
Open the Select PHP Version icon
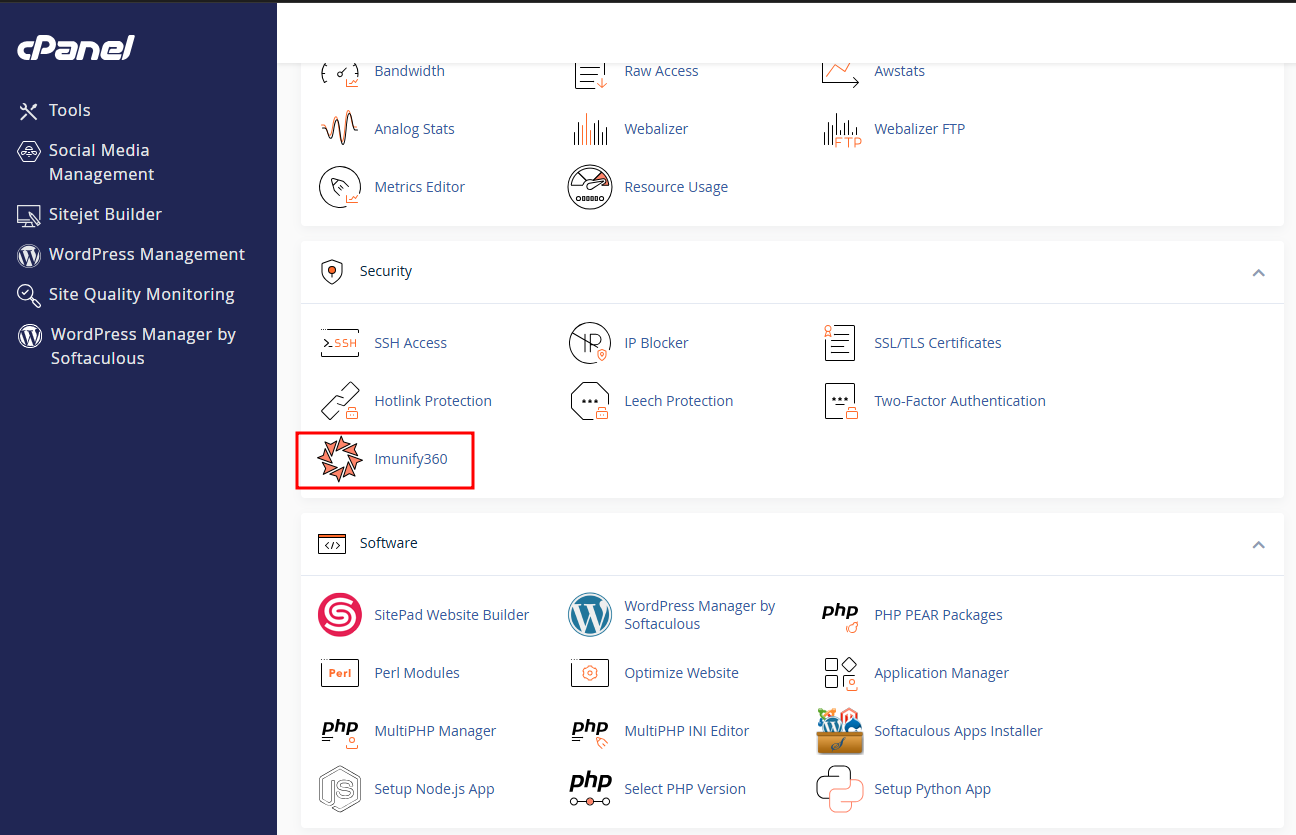tap(590, 789)
